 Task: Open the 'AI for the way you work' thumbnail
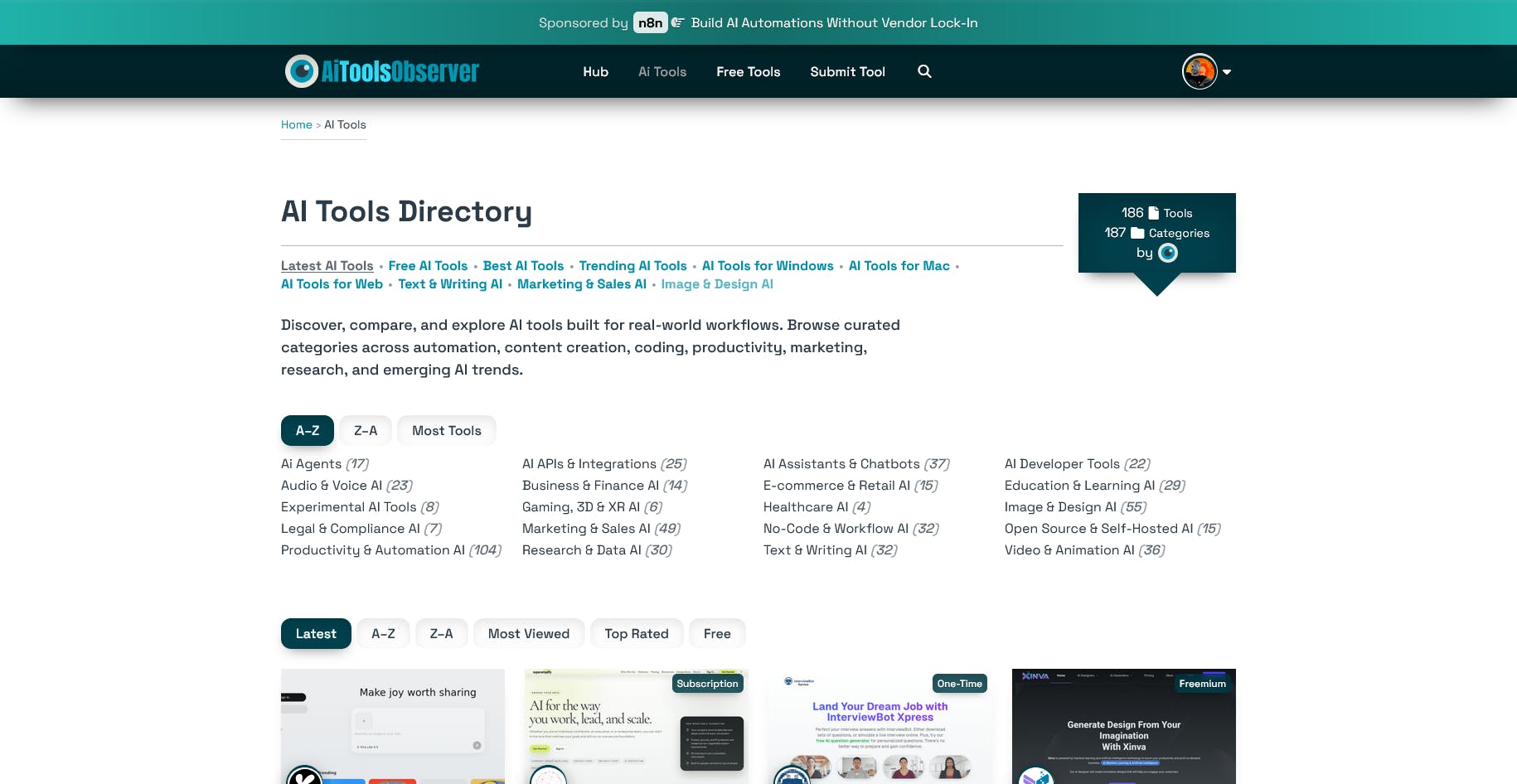point(637,726)
